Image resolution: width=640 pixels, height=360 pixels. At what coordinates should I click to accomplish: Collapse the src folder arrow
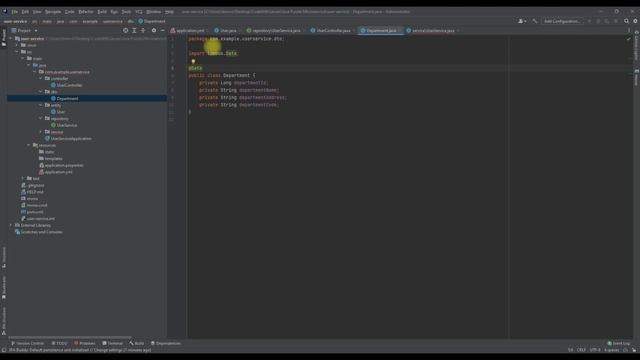[x=17, y=52]
